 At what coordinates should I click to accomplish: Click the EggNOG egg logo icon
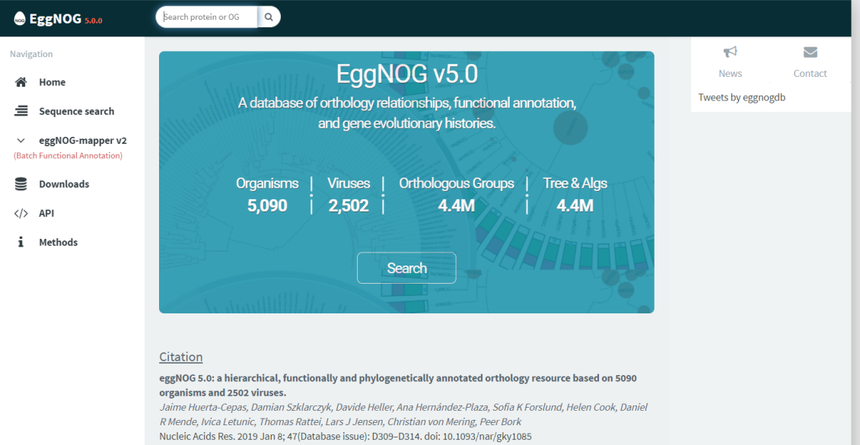click(x=19, y=19)
